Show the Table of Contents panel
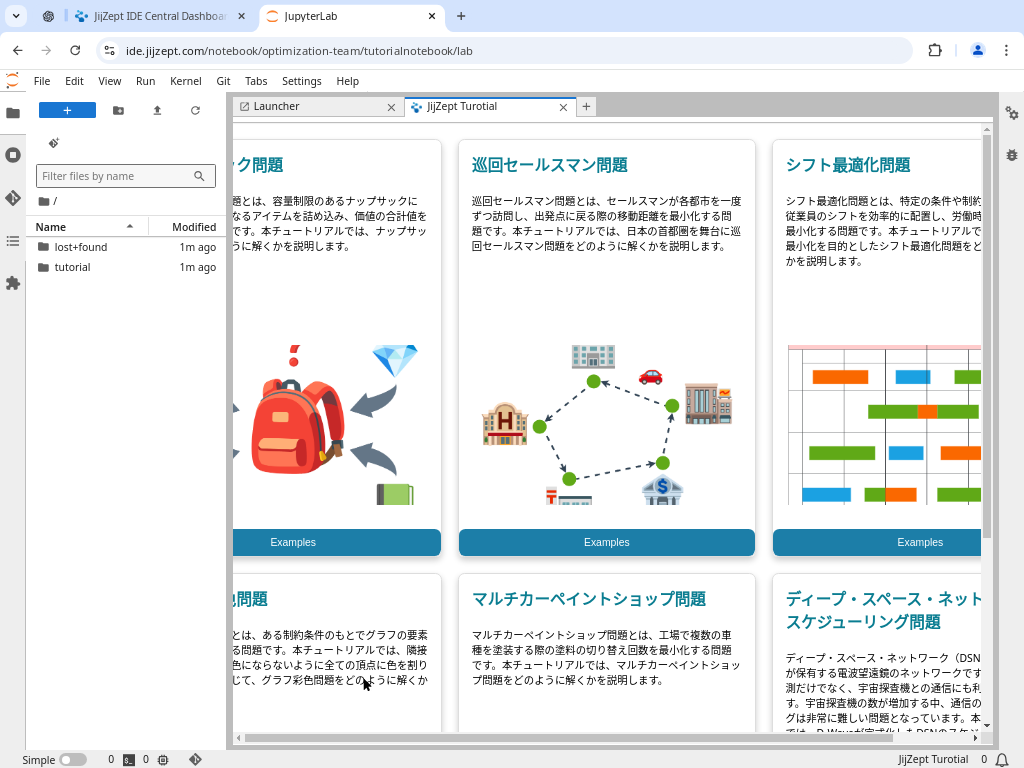The image size is (1024, 768). [x=13, y=241]
